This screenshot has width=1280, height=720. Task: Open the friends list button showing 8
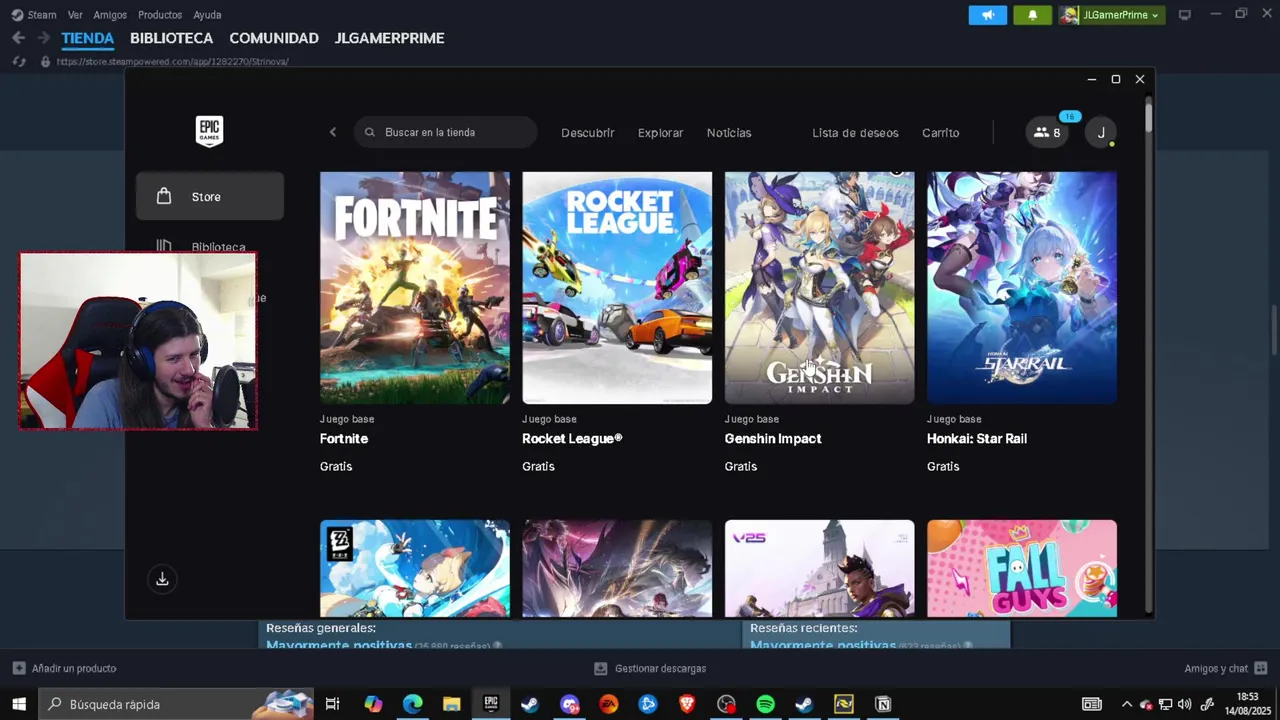[x=1047, y=132]
